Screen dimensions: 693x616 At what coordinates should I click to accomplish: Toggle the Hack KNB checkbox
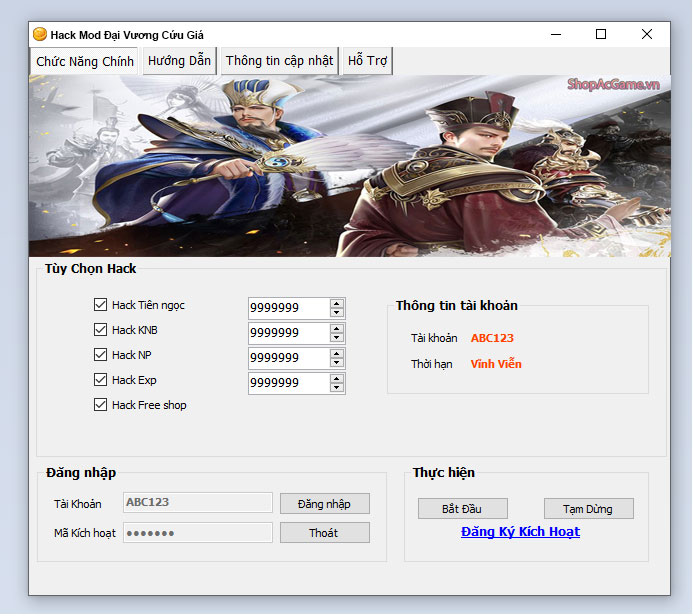(x=100, y=330)
